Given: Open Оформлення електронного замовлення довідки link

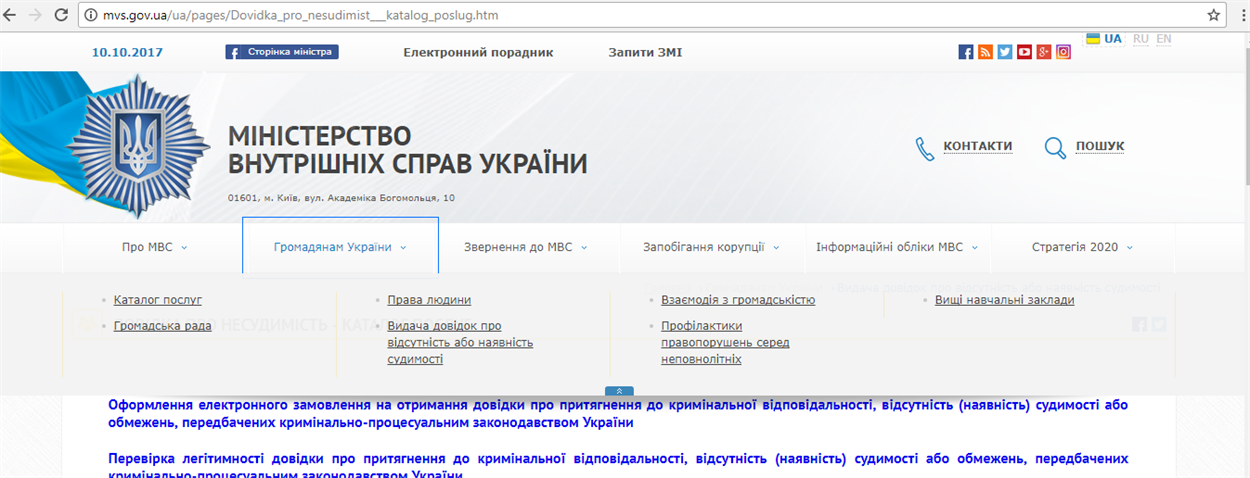Looking at the screenshot, I should pyautogui.click(x=618, y=414).
